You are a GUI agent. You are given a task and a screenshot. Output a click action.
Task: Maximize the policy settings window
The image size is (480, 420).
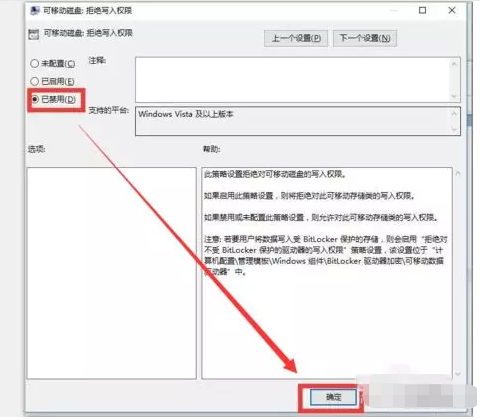click(x=422, y=10)
